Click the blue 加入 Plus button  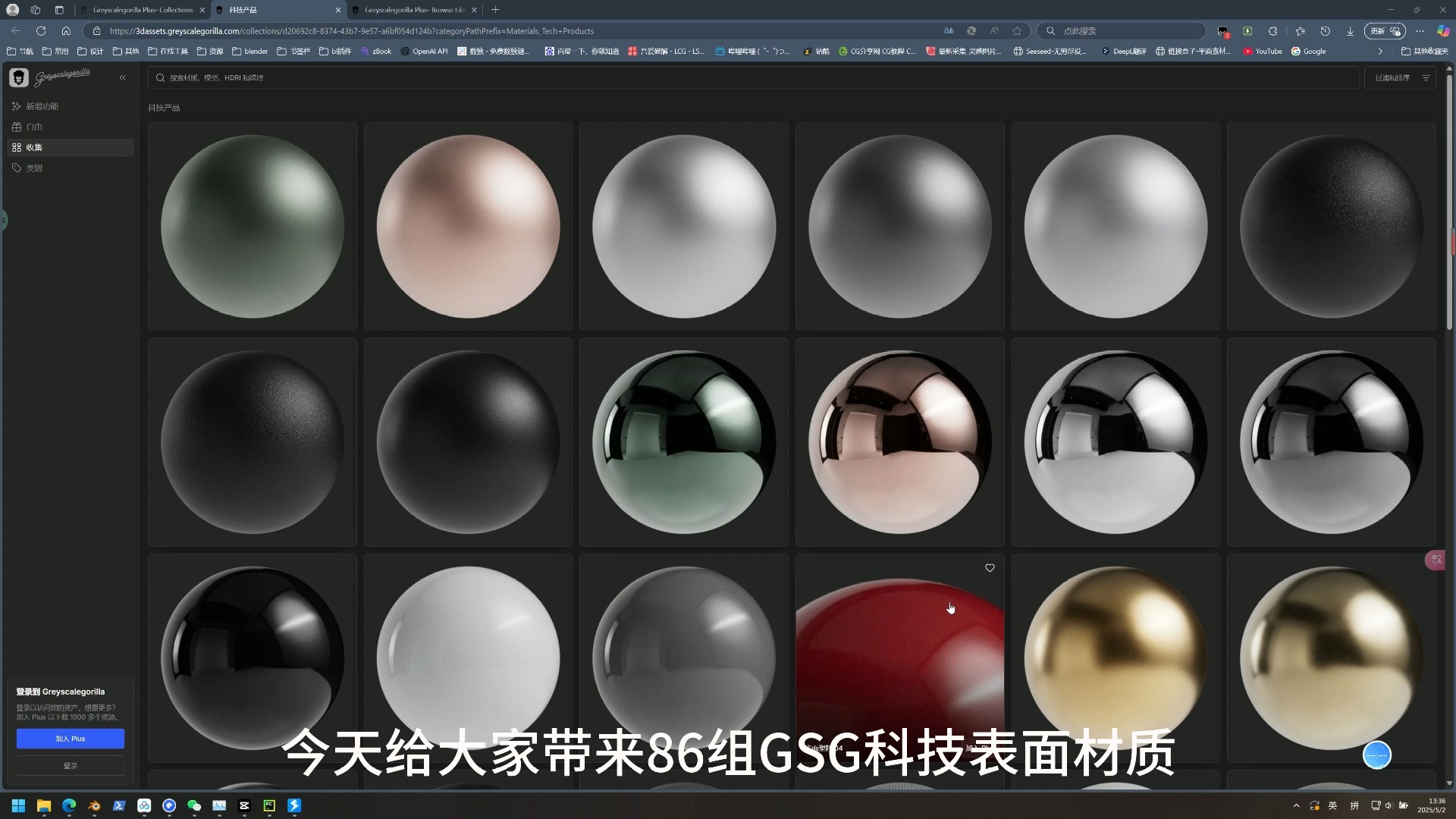click(x=71, y=739)
